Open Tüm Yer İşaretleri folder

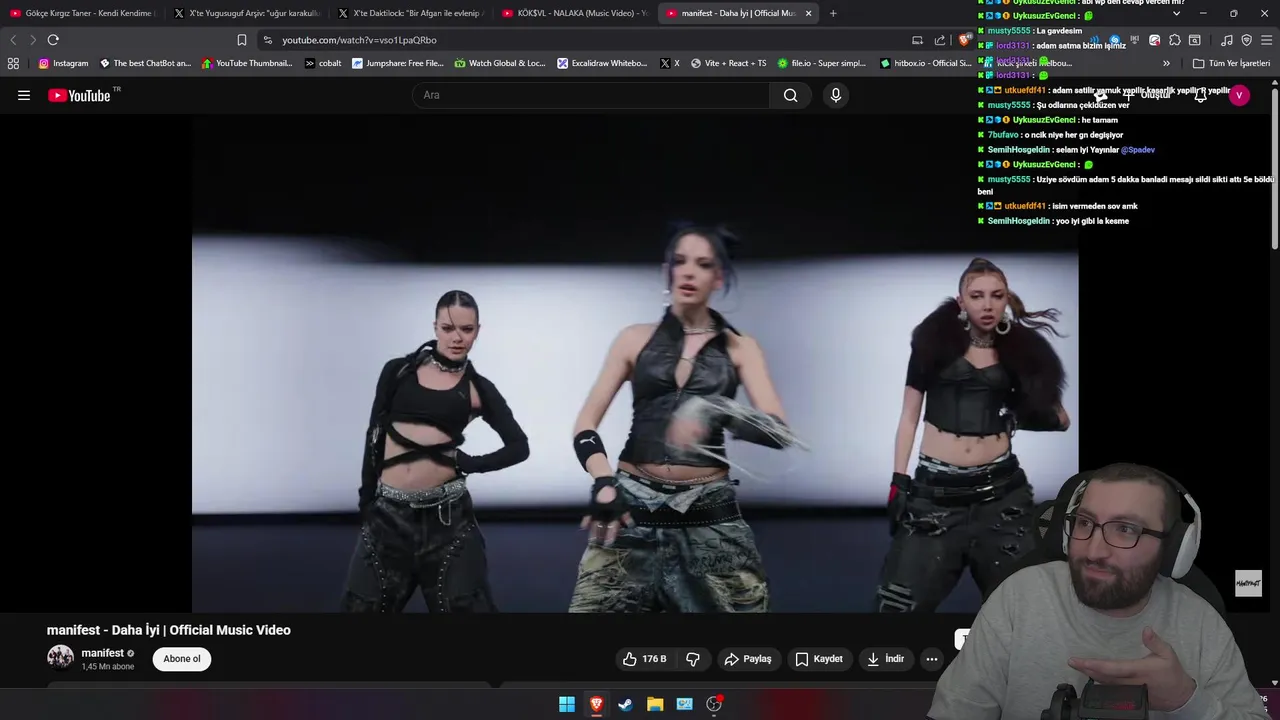1231,63
